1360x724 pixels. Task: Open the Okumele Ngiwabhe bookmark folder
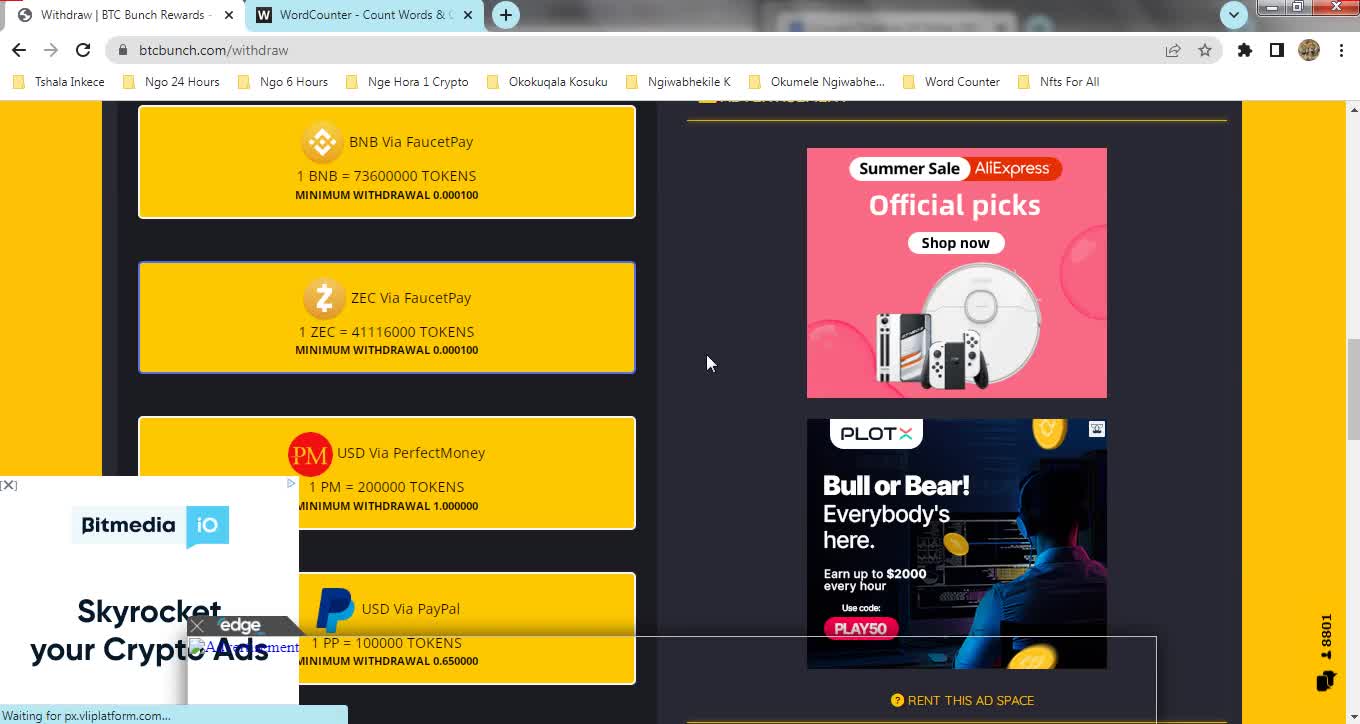(816, 82)
